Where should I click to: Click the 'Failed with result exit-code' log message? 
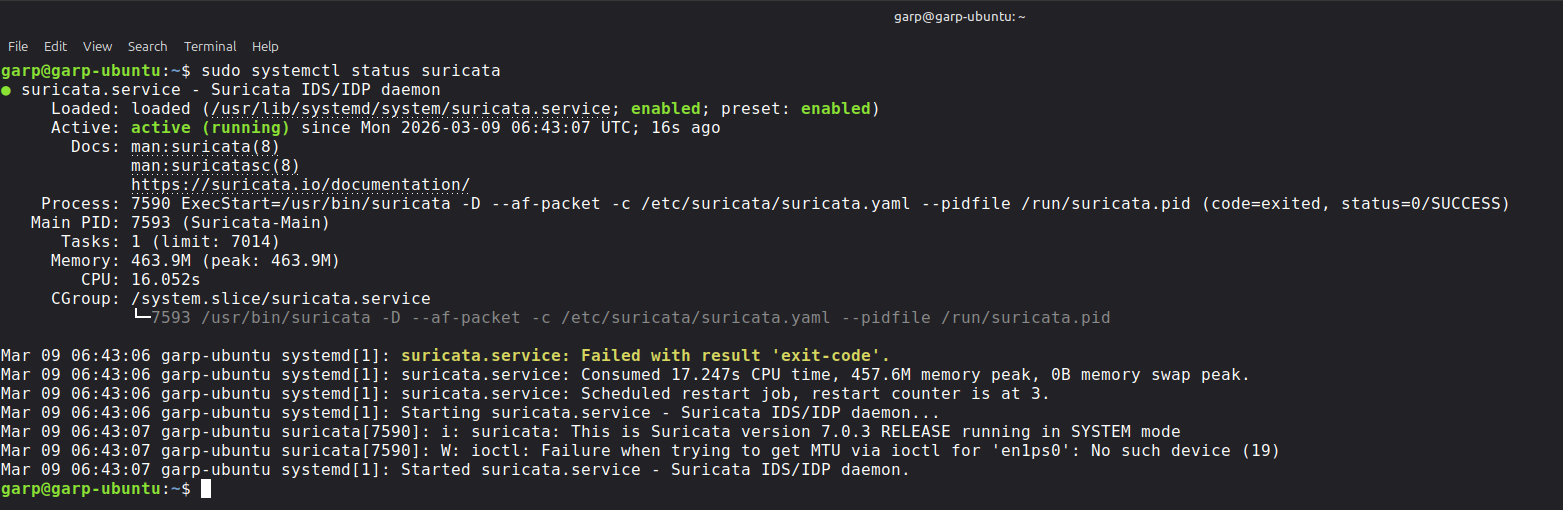(x=645, y=355)
